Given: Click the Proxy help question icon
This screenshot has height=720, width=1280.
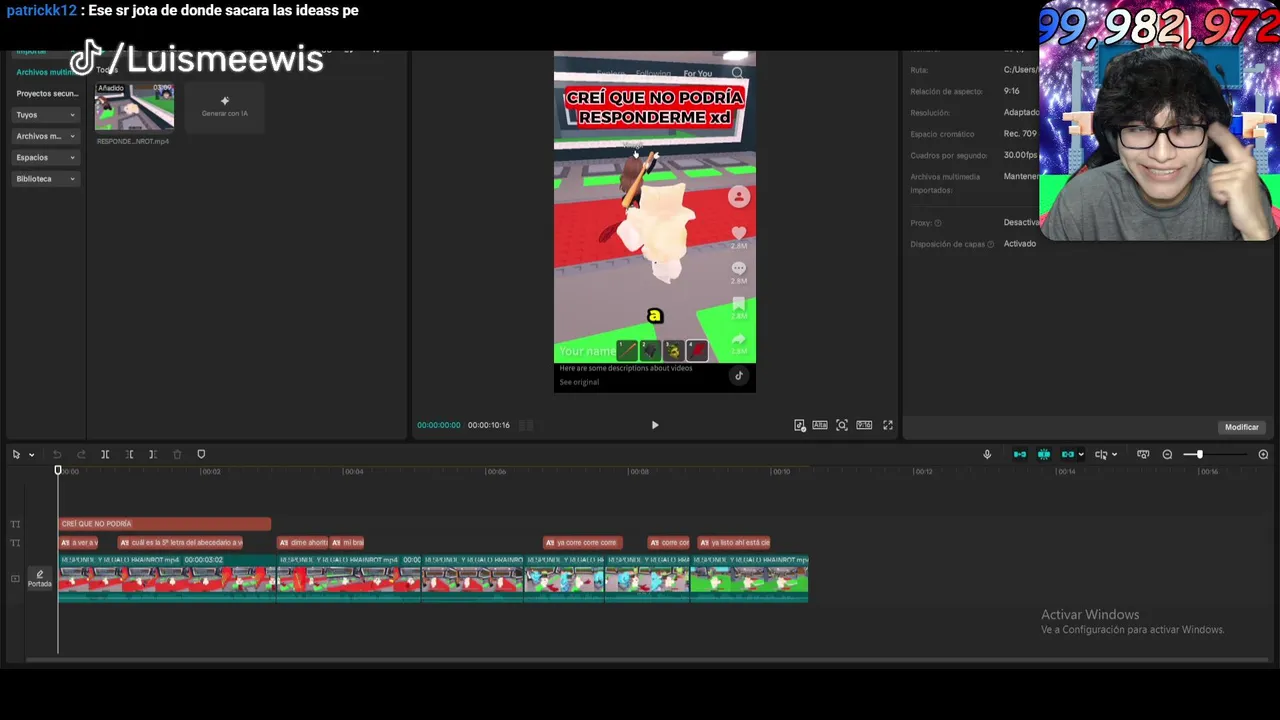Looking at the screenshot, I should pyautogui.click(x=938, y=223).
